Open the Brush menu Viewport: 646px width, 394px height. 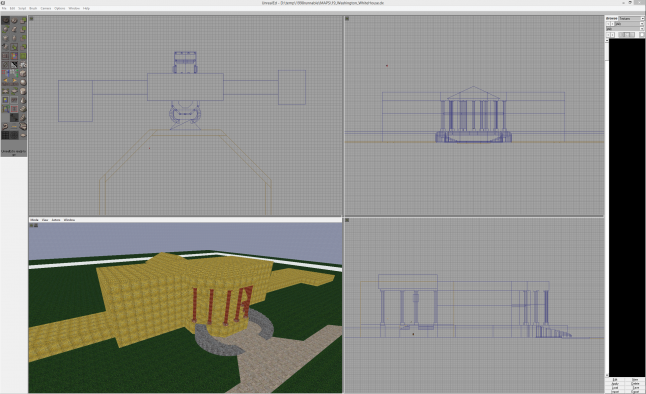coord(33,8)
